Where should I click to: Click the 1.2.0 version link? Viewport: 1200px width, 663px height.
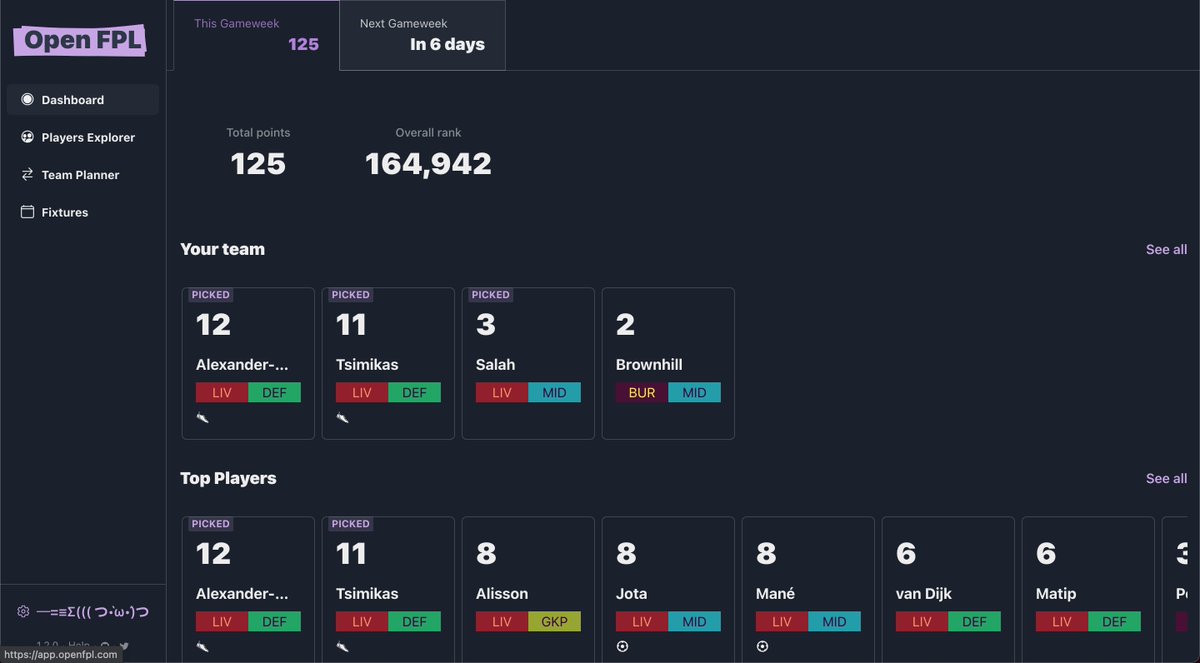(47, 645)
